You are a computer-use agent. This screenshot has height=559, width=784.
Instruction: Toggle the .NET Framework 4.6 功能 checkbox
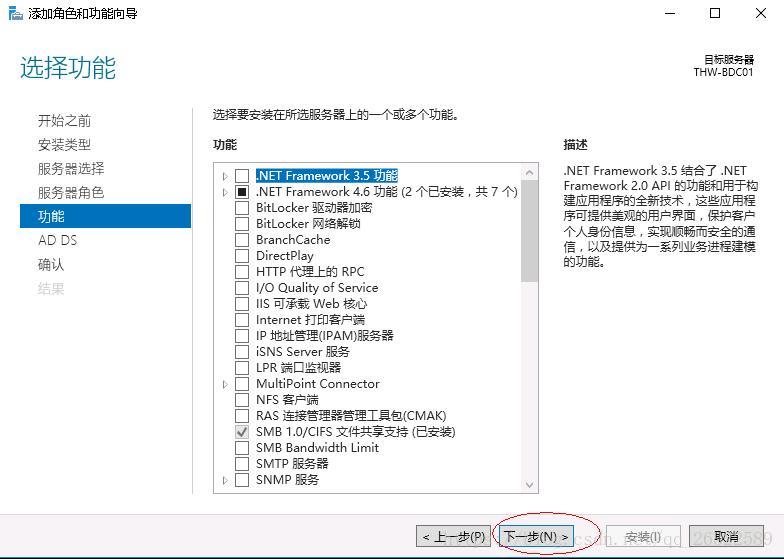[x=242, y=192]
